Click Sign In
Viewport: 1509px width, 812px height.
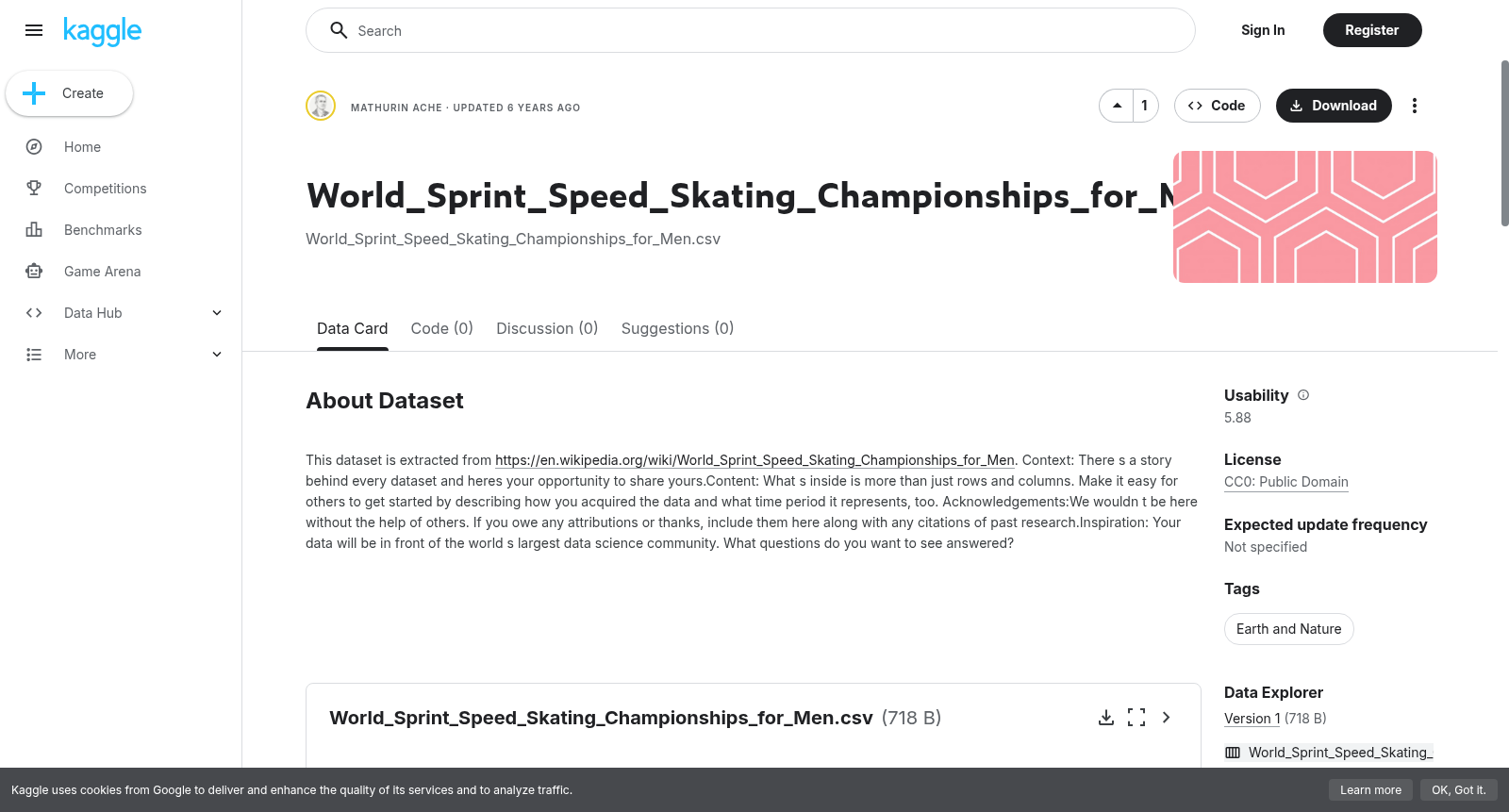pyautogui.click(x=1263, y=30)
